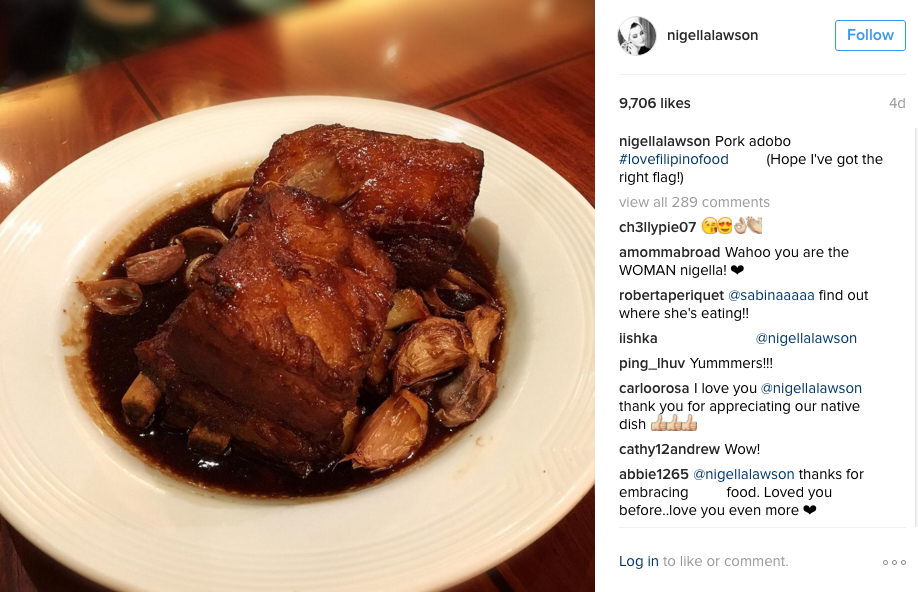Click Log in to like or comment
Viewport: 918px width, 592px height.
pos(639,561)
